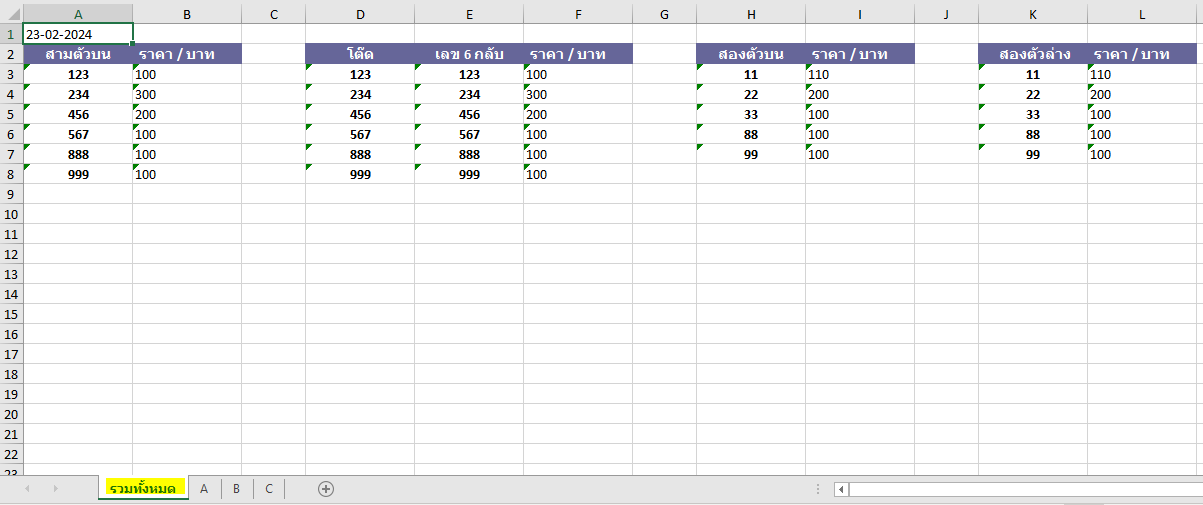The width and height of the screenshot is (1203, 505).
Task: Select cell H3 containing value 11
Action: click(751, 74)
